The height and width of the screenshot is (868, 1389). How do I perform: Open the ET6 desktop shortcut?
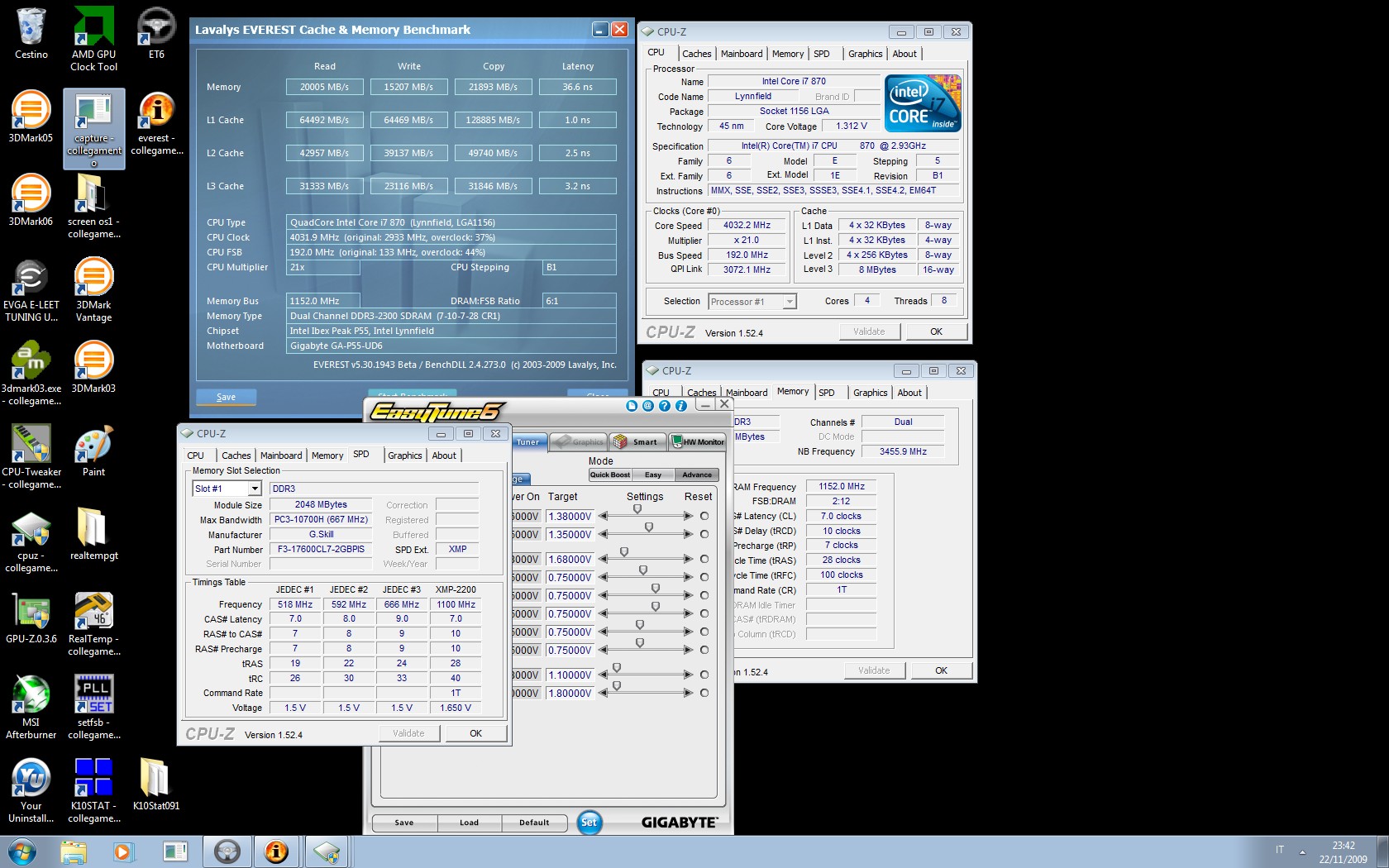point(156,33)
